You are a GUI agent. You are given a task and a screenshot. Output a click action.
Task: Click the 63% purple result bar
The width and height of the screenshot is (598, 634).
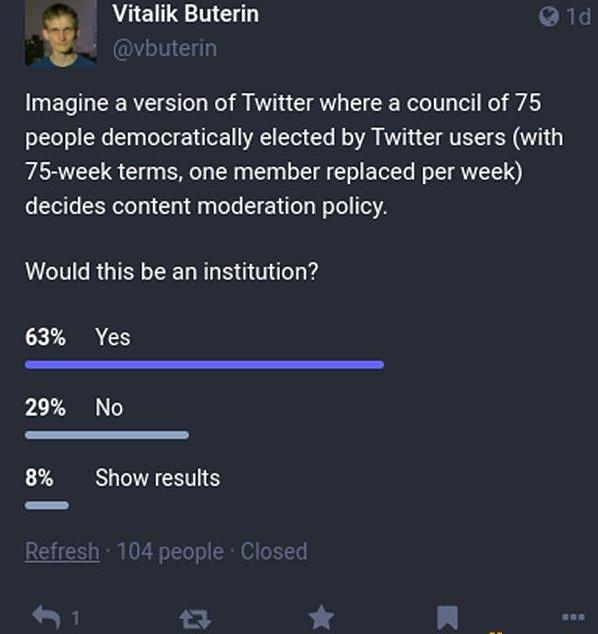205,365
